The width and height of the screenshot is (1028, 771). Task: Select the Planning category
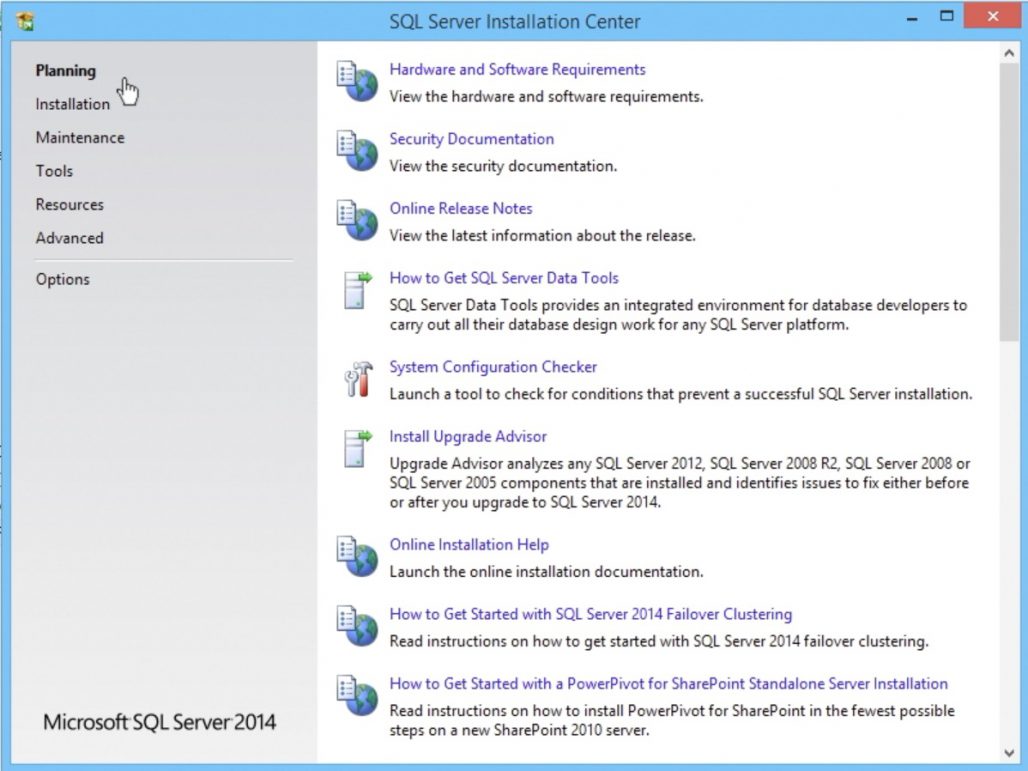click(66, 71)
